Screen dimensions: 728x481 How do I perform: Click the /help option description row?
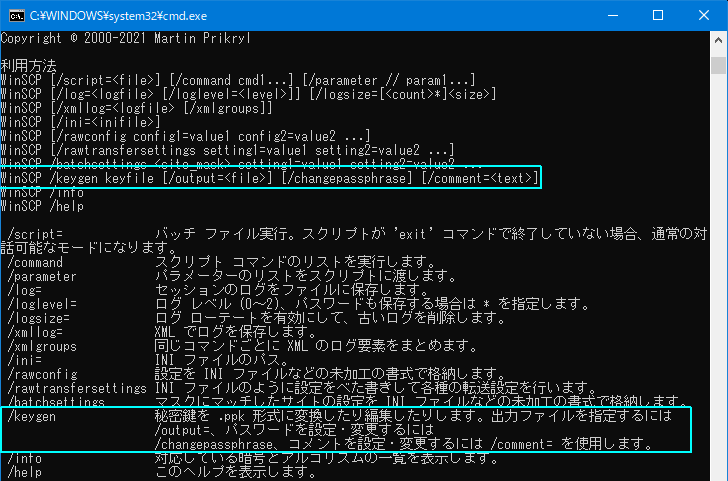pos(162,472)
